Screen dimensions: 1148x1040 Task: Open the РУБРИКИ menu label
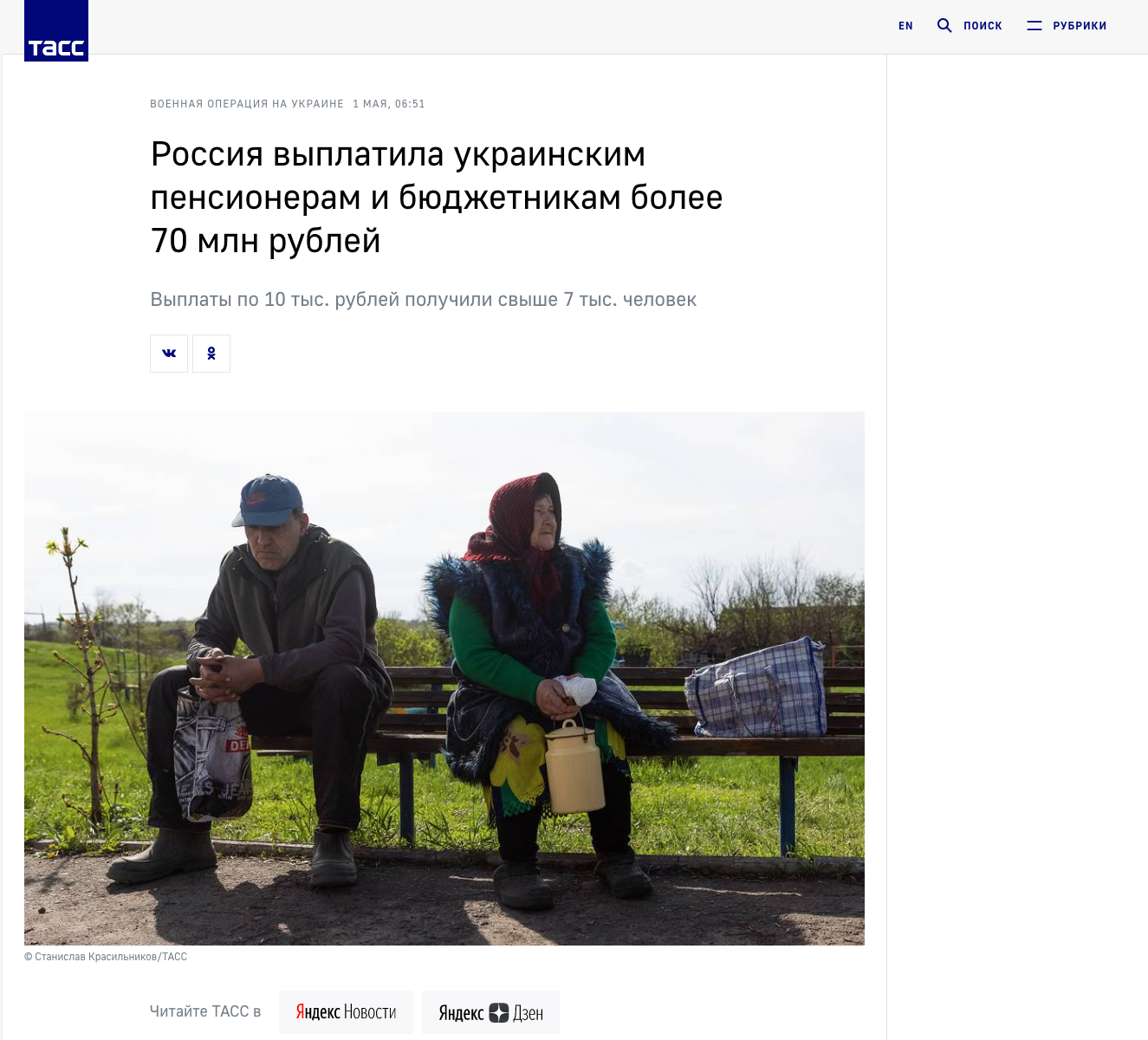[x=1080, y=26]
